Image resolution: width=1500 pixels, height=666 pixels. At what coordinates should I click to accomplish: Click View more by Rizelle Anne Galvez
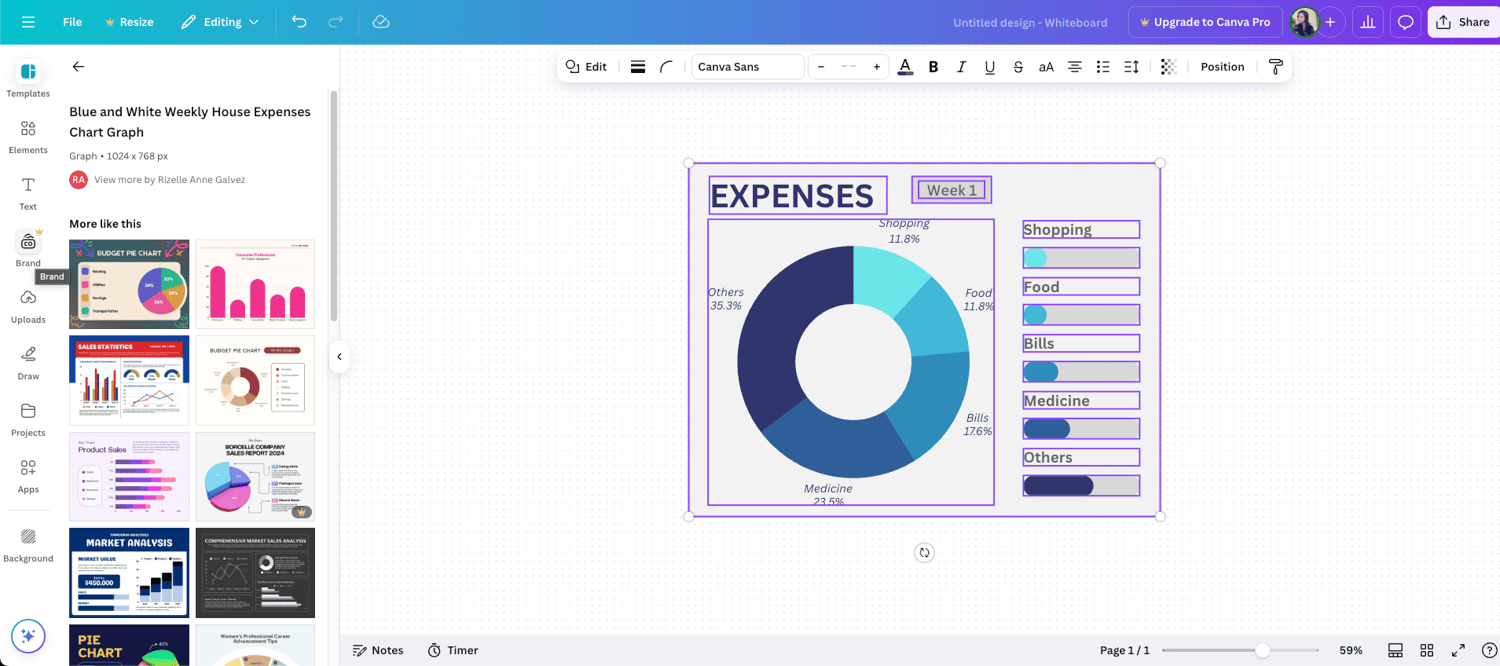coord(169,180)
